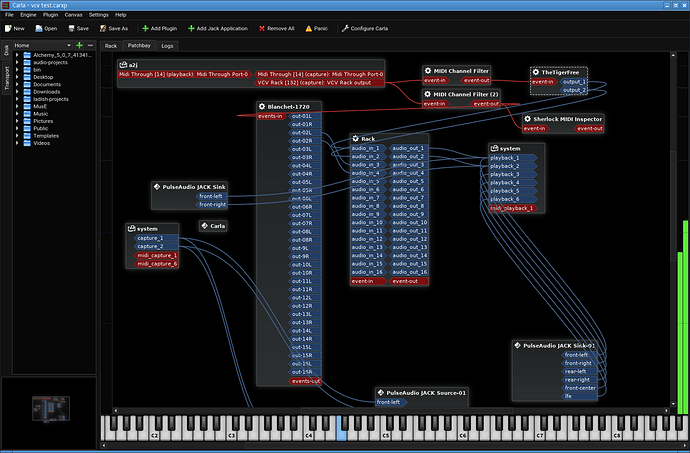Click the green plus bookmark icon

(x=79, y=45)
